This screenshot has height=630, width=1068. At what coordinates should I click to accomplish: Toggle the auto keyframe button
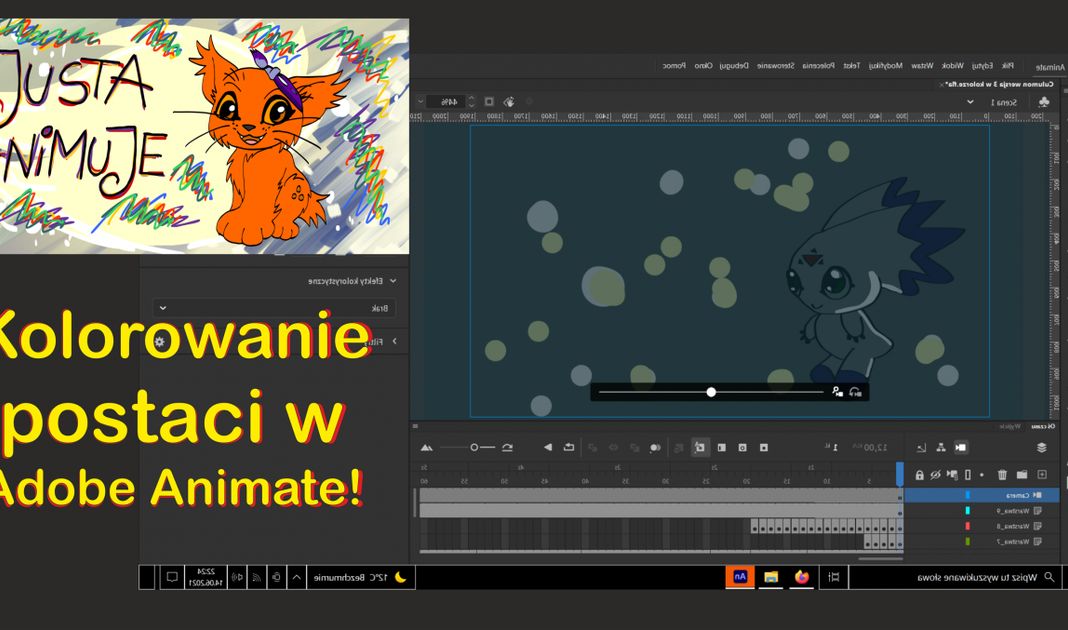(x=700, y=447)
